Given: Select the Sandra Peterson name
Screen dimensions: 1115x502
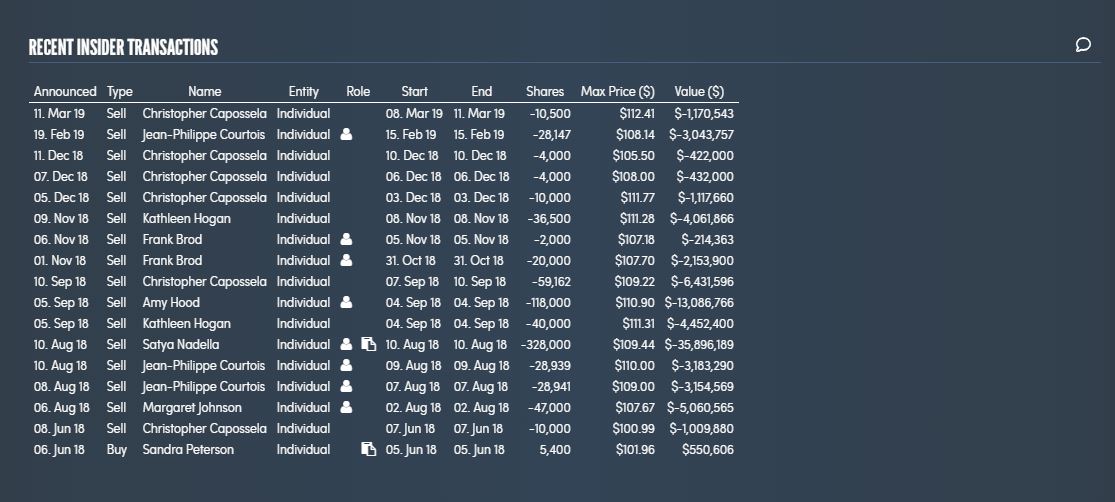Looking at the screenshot, I should pyautogui.click(x=188, y=449).
